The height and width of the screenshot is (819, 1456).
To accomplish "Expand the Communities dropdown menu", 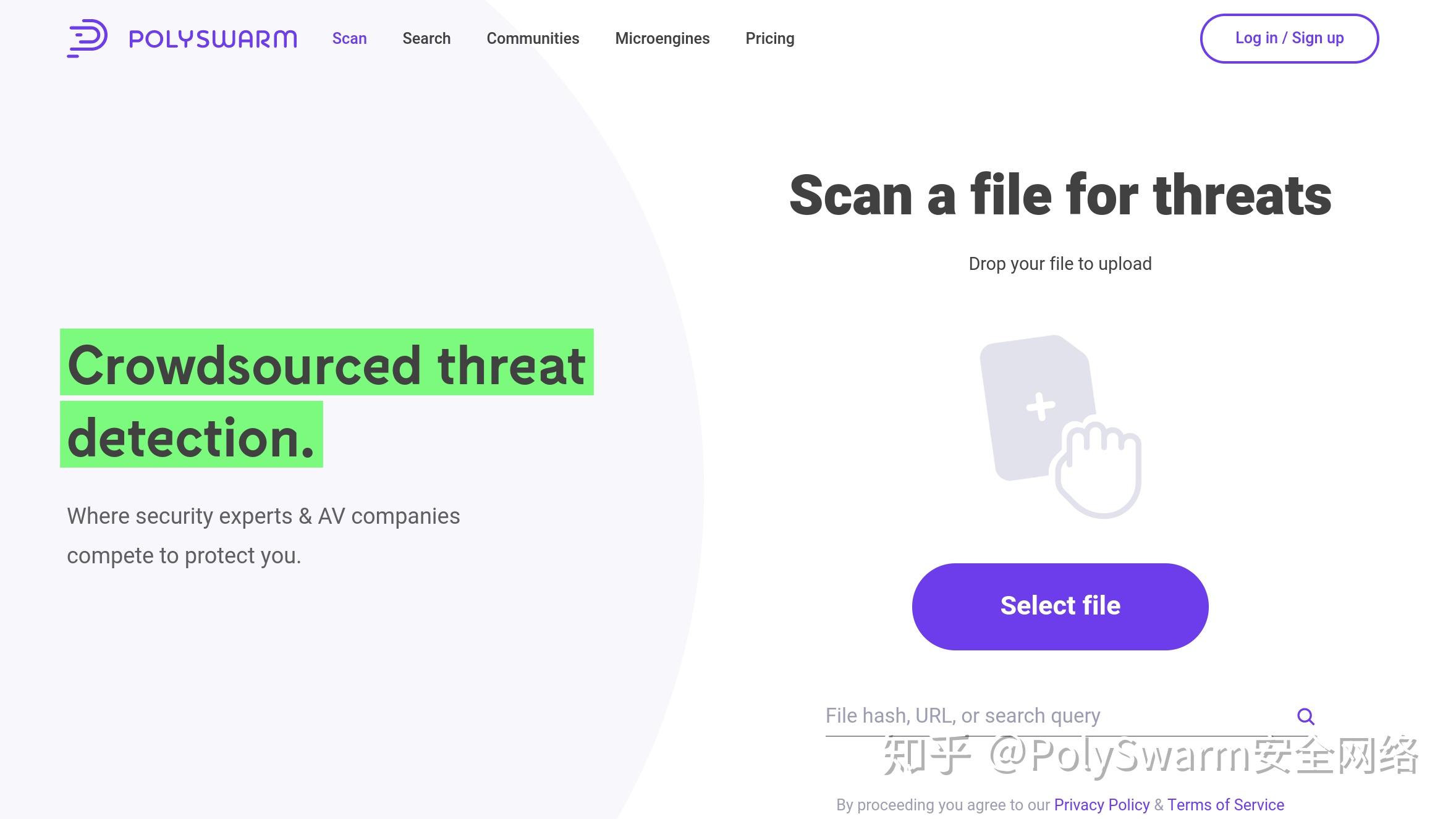I will [532, 38].
